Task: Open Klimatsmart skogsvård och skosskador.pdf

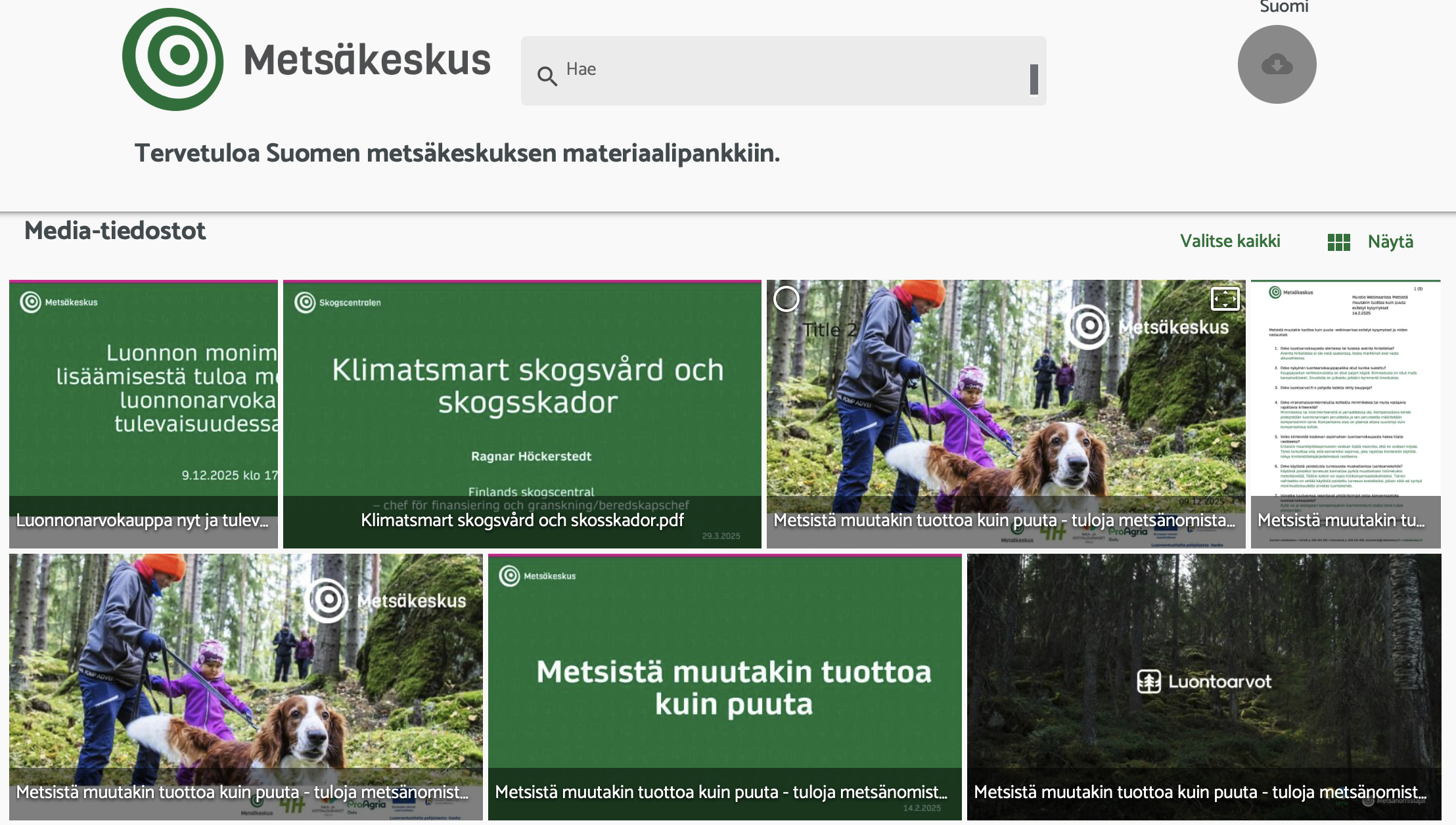Action: click(522, 394)
